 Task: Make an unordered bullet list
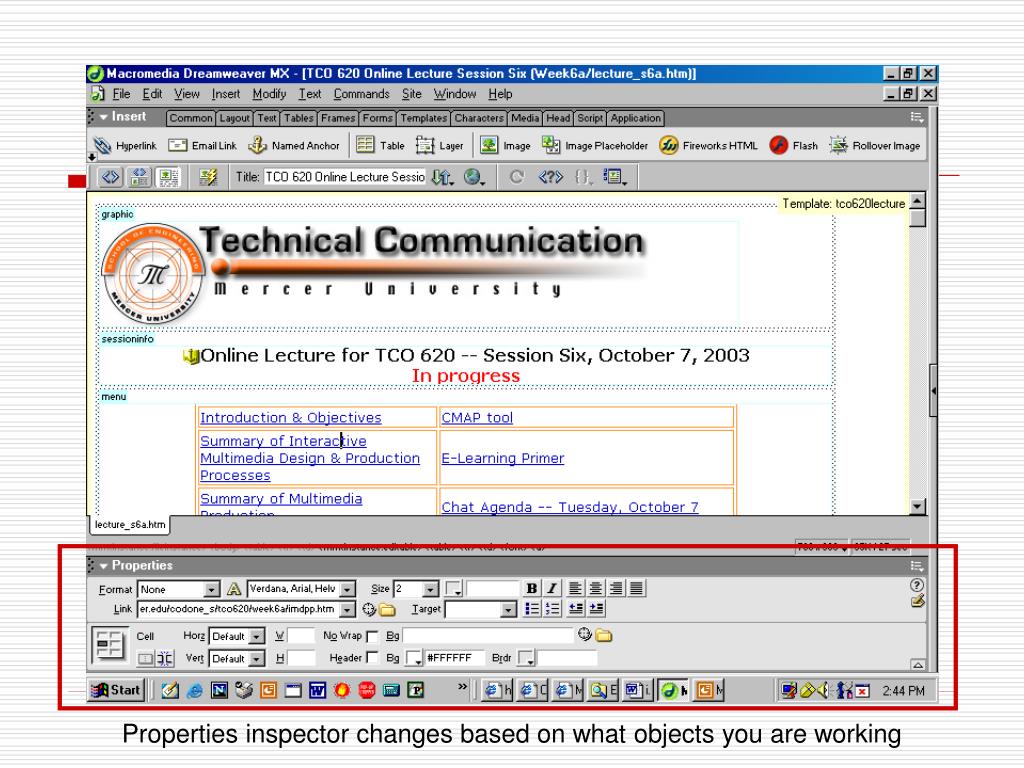point(532,609)
